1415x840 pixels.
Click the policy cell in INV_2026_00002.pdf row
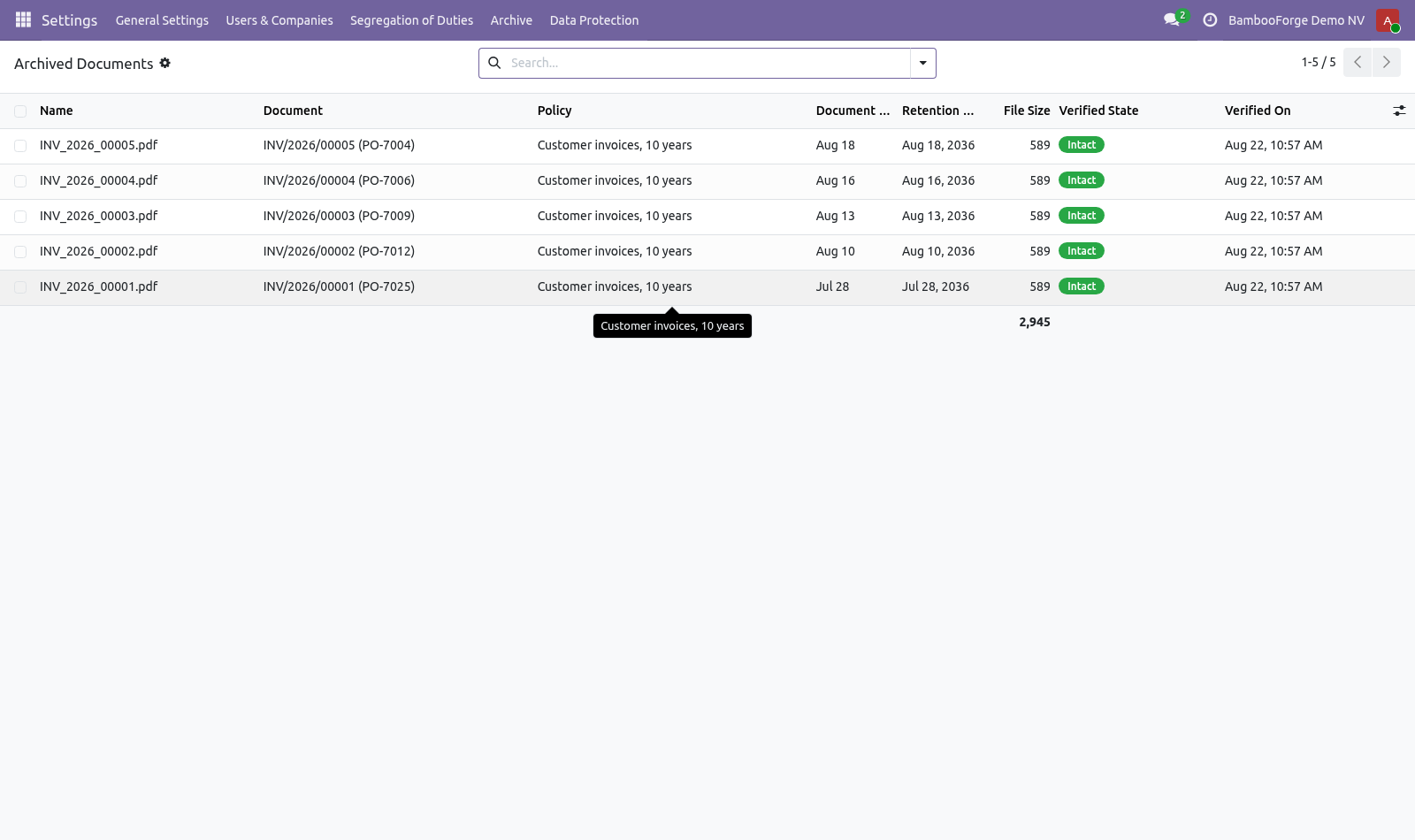click(615, 251)
